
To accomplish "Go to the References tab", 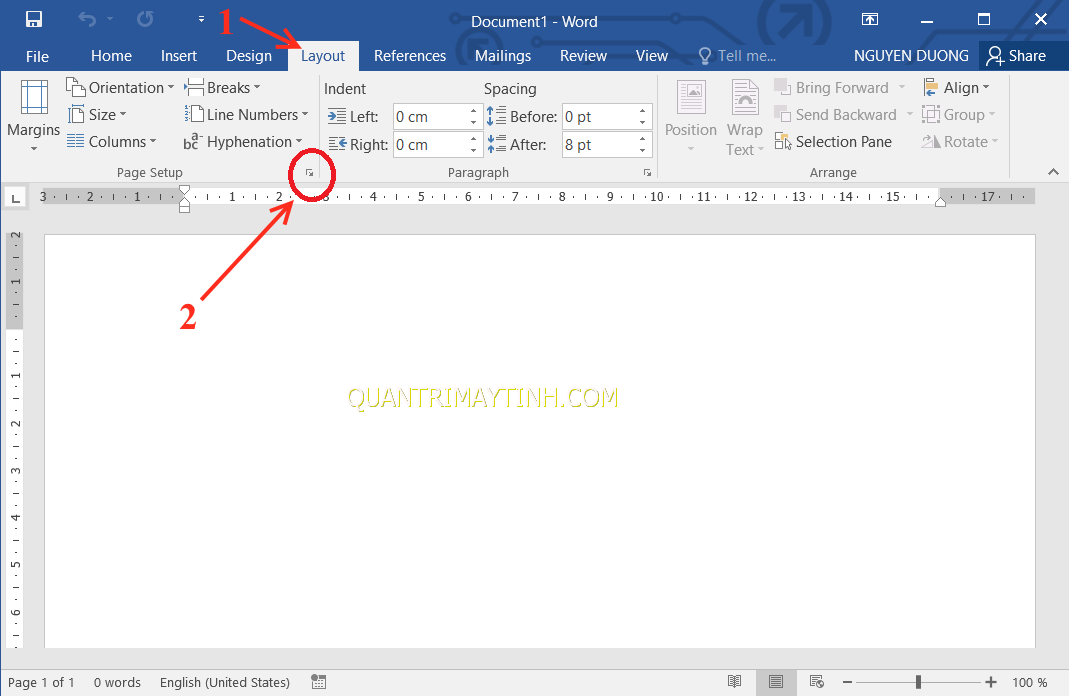I will click(x=410, y=56).
